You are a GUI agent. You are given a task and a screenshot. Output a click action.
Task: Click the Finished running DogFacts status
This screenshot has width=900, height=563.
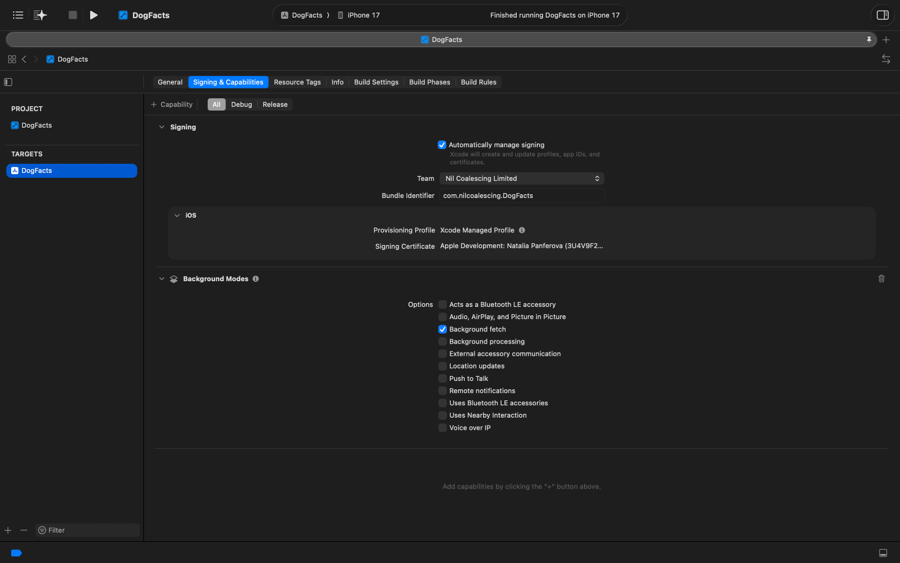[554, 15]
